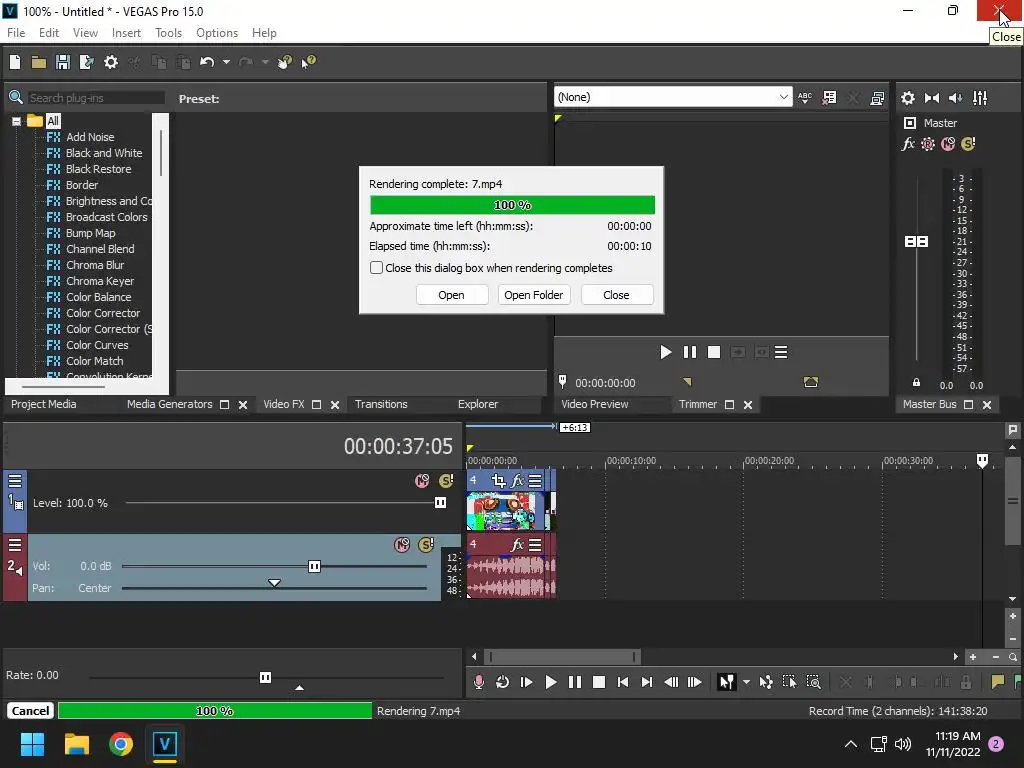Open the File menu
The image size is (1024, 768).
coord(16,33)
